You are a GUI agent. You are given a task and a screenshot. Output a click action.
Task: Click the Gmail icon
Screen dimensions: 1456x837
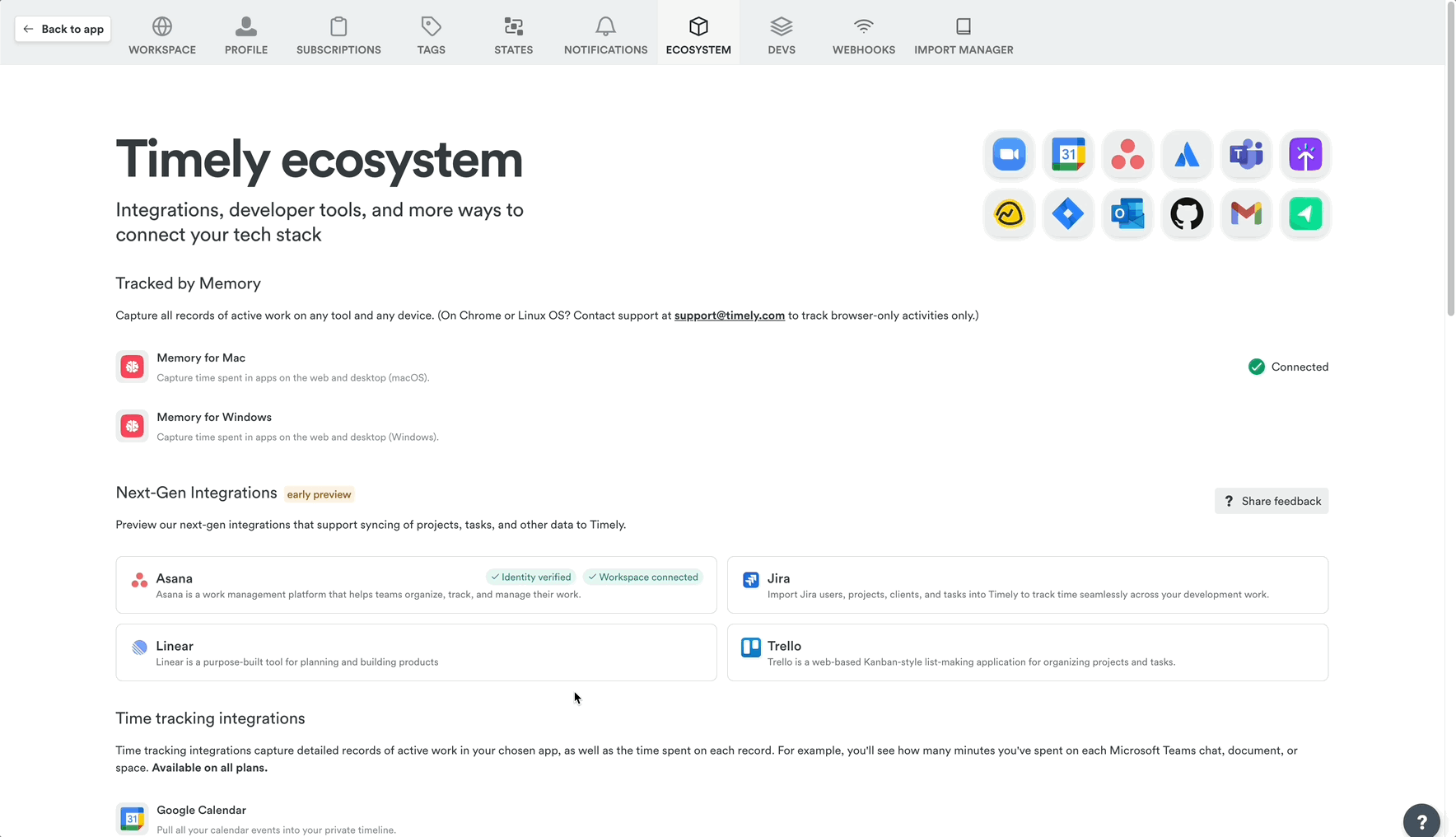pyautogui.click(x=1246, y=214)
